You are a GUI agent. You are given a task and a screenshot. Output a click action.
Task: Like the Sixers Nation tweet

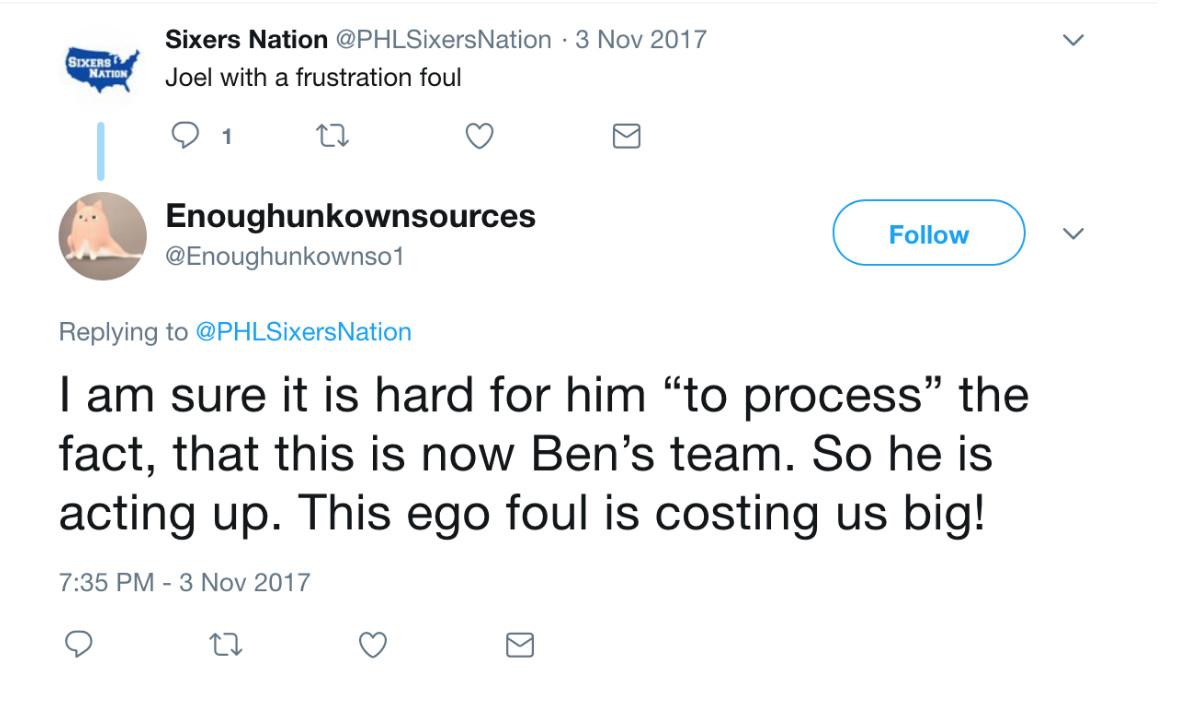480,136
